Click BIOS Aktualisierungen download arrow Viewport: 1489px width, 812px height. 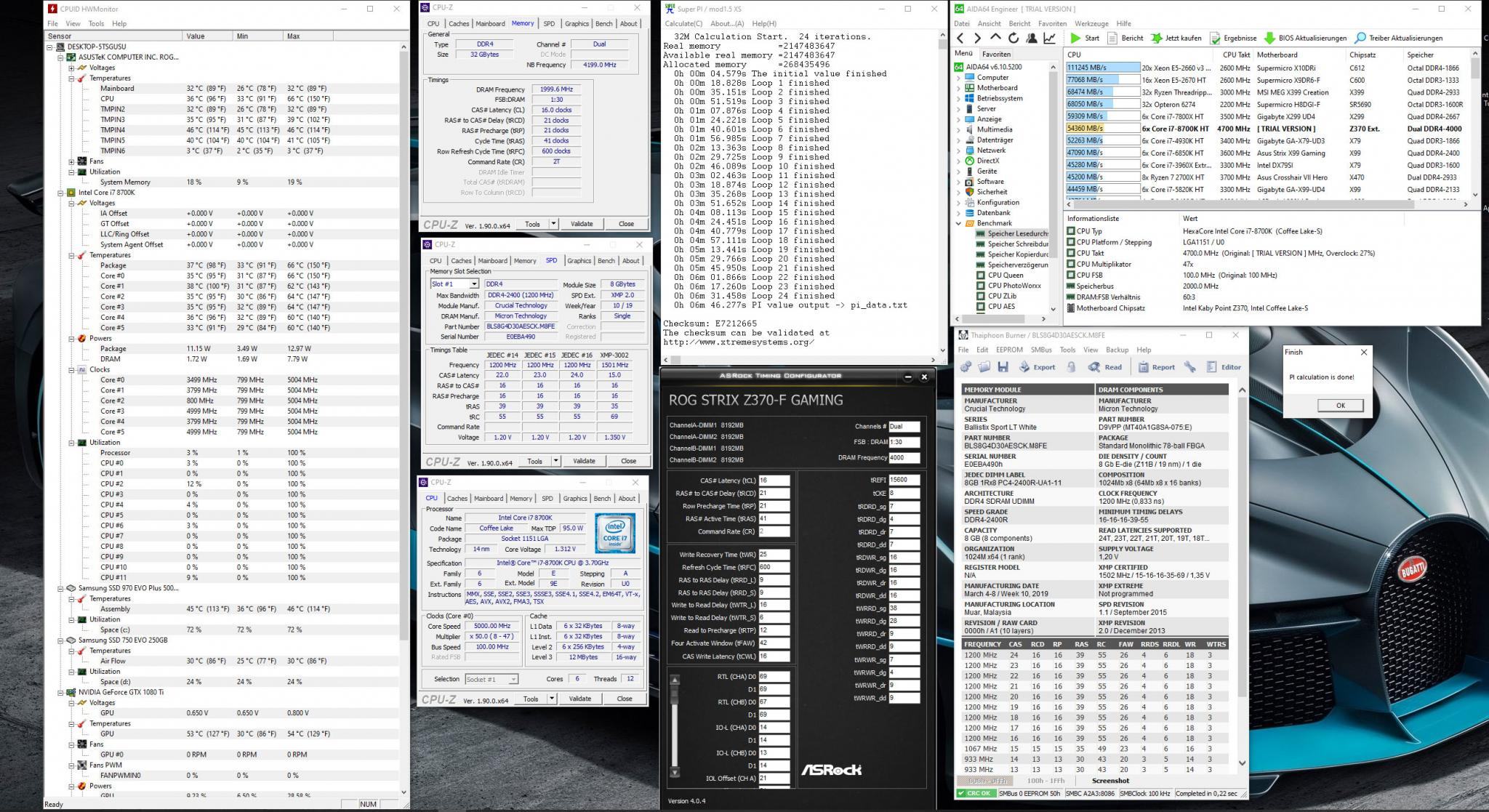[1269, 39]
